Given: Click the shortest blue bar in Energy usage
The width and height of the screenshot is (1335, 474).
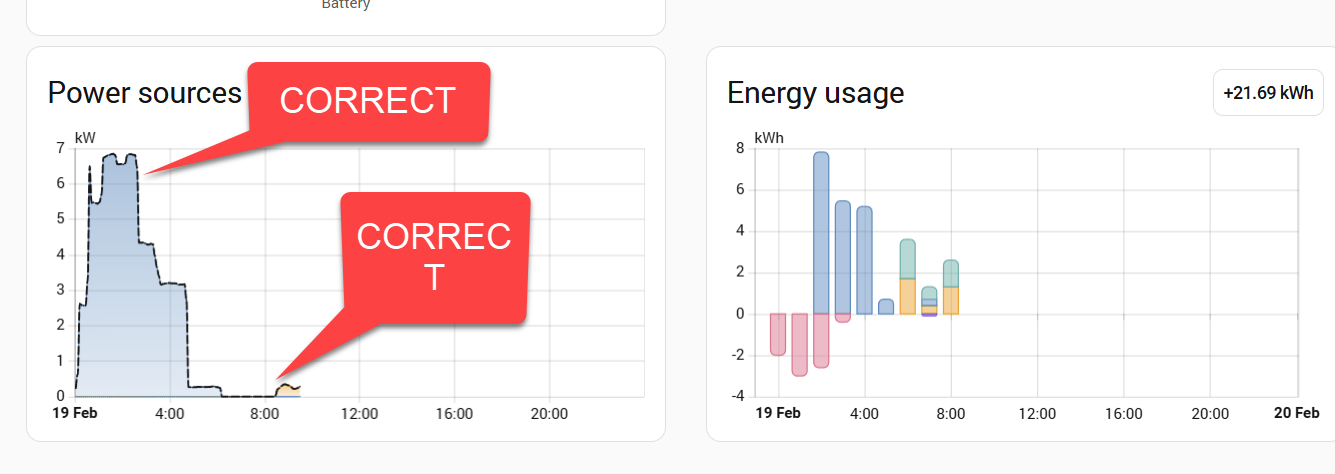Looking at the screenshot, I should [x=886, y=307].
